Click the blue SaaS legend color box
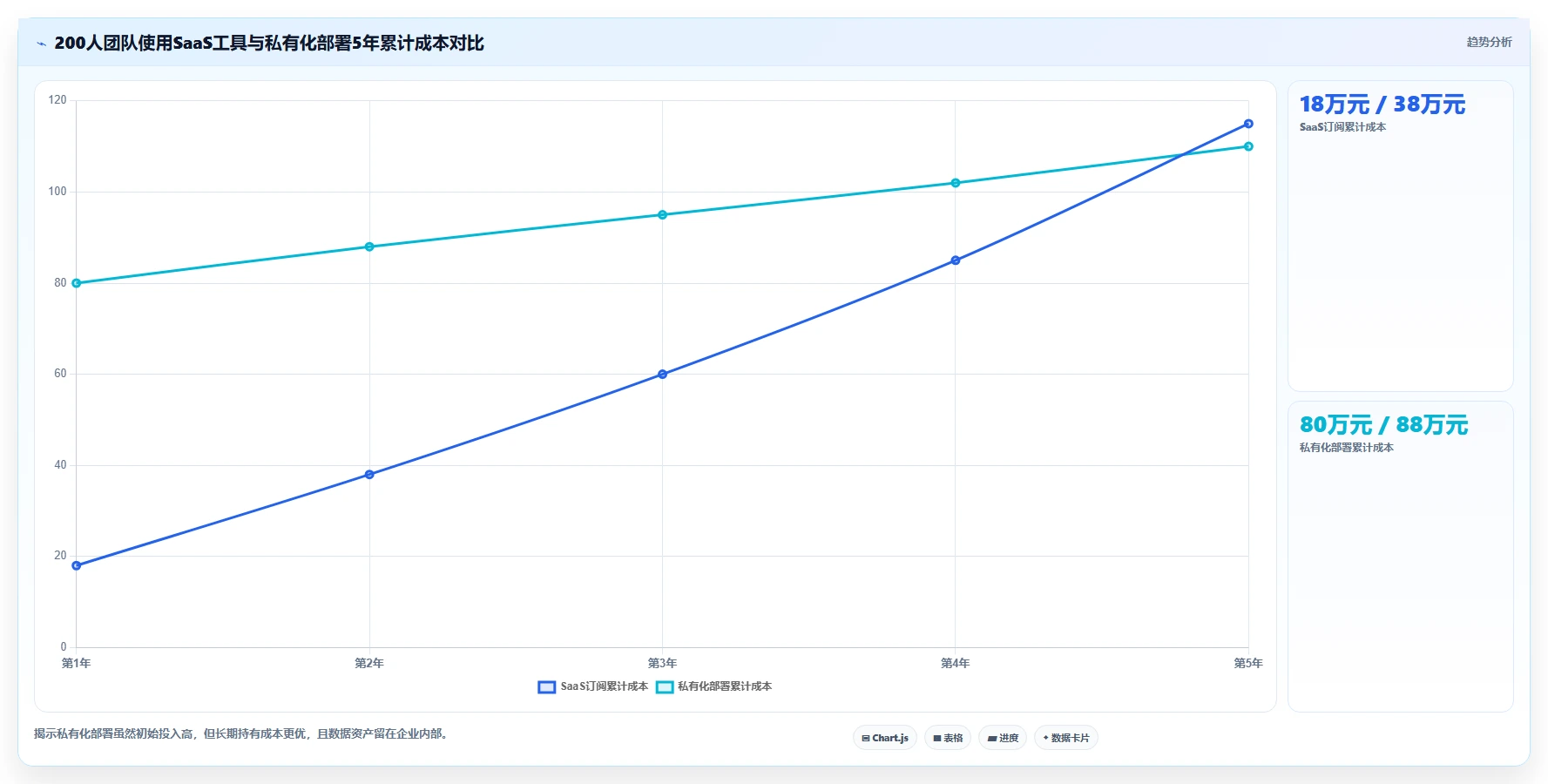The image size is (1548, 784). click(547, 687)
